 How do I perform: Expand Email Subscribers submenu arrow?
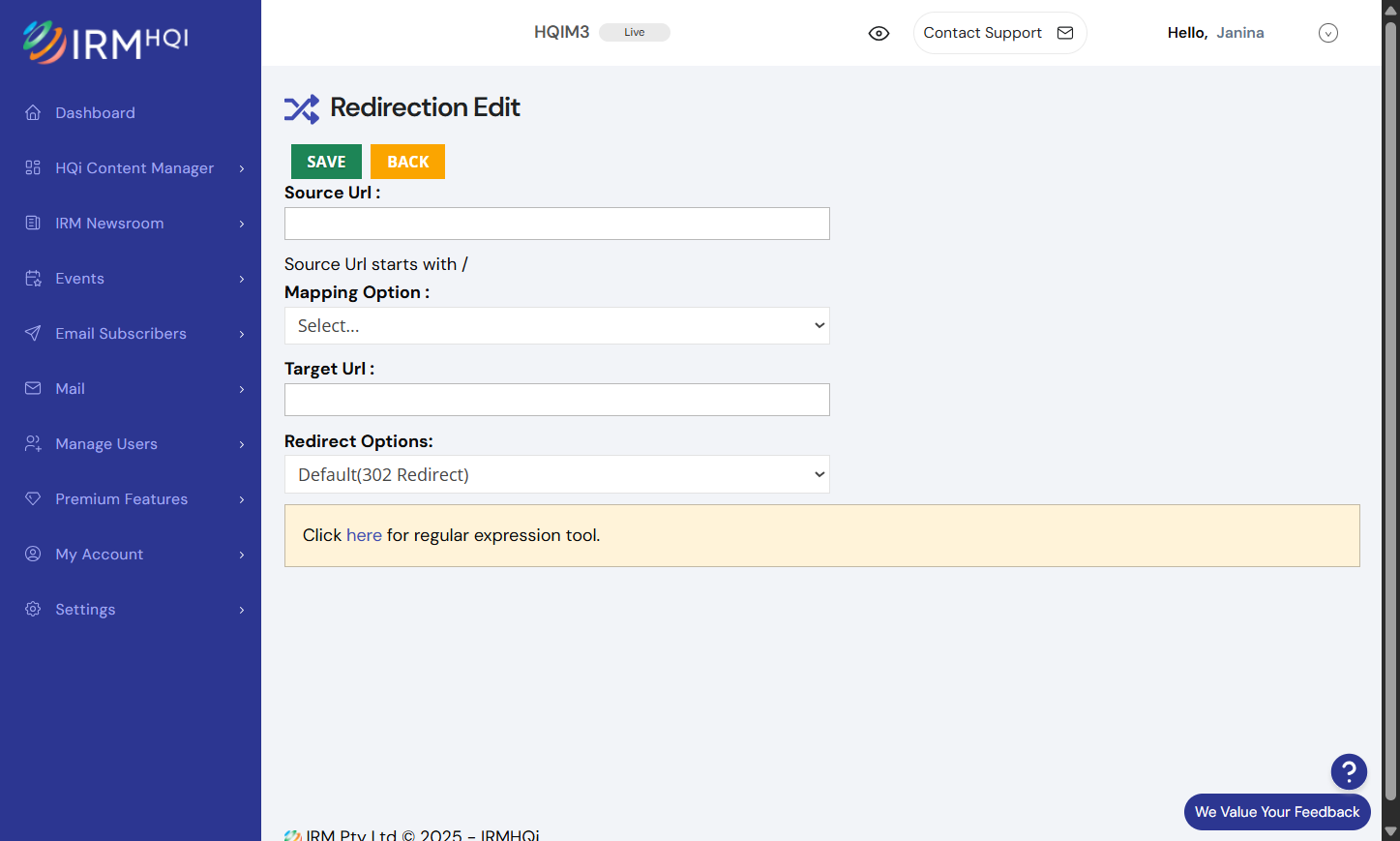[x=242, y=334]
